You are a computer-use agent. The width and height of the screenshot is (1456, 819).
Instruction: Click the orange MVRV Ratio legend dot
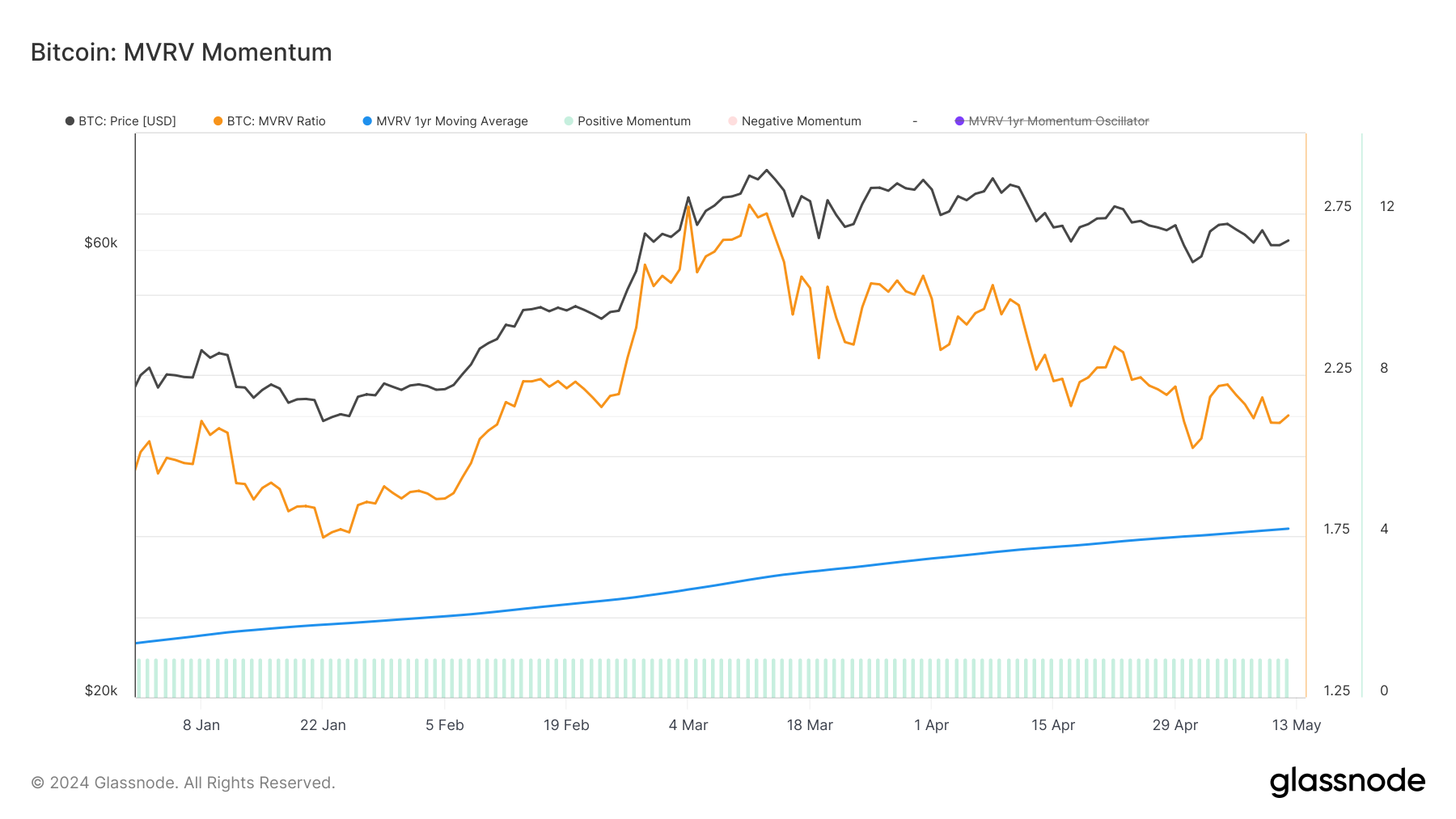[x=218, y=121]
